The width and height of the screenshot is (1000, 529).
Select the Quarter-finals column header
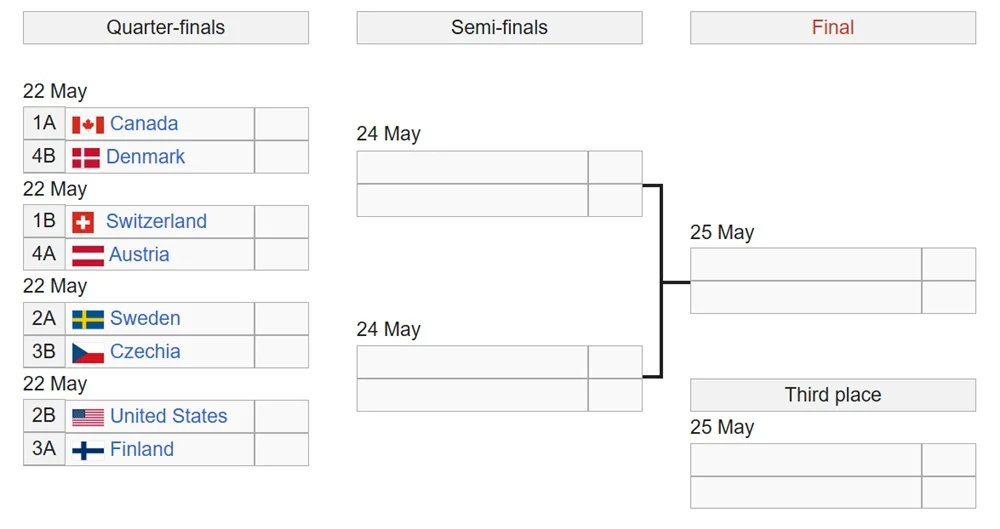(x=166, y=28)
